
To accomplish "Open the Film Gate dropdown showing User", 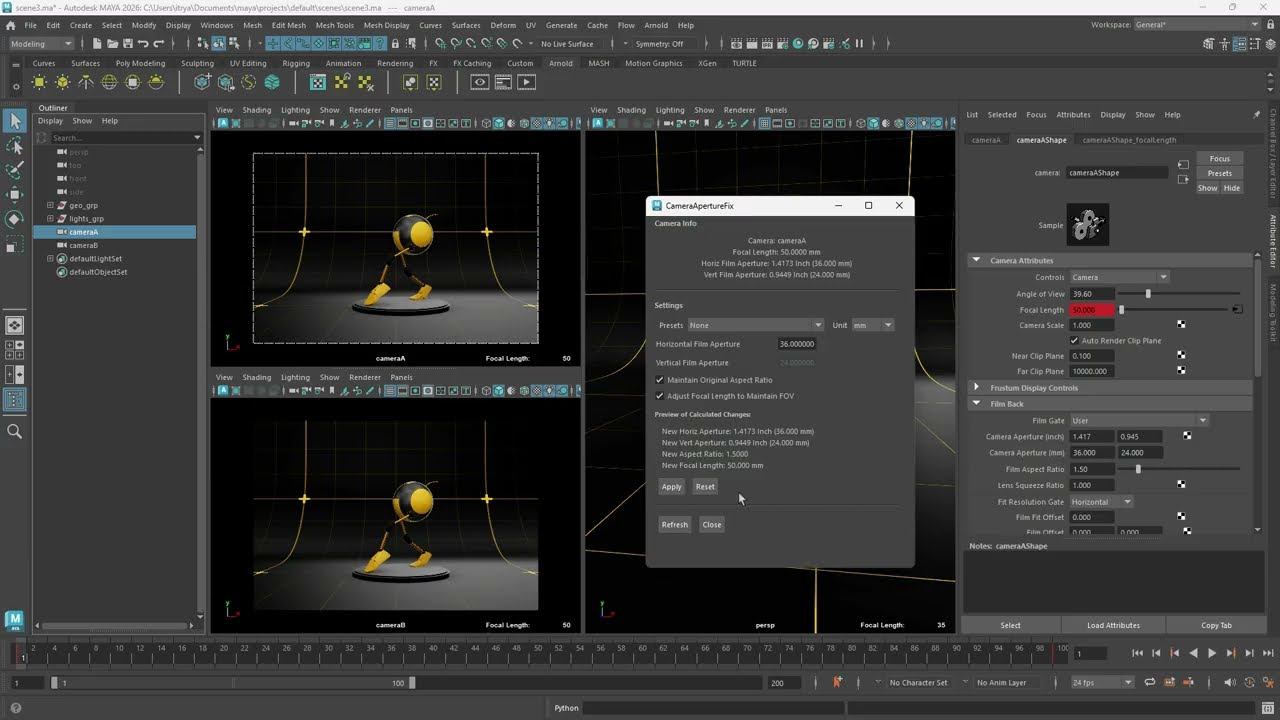I will point(1140,420).
